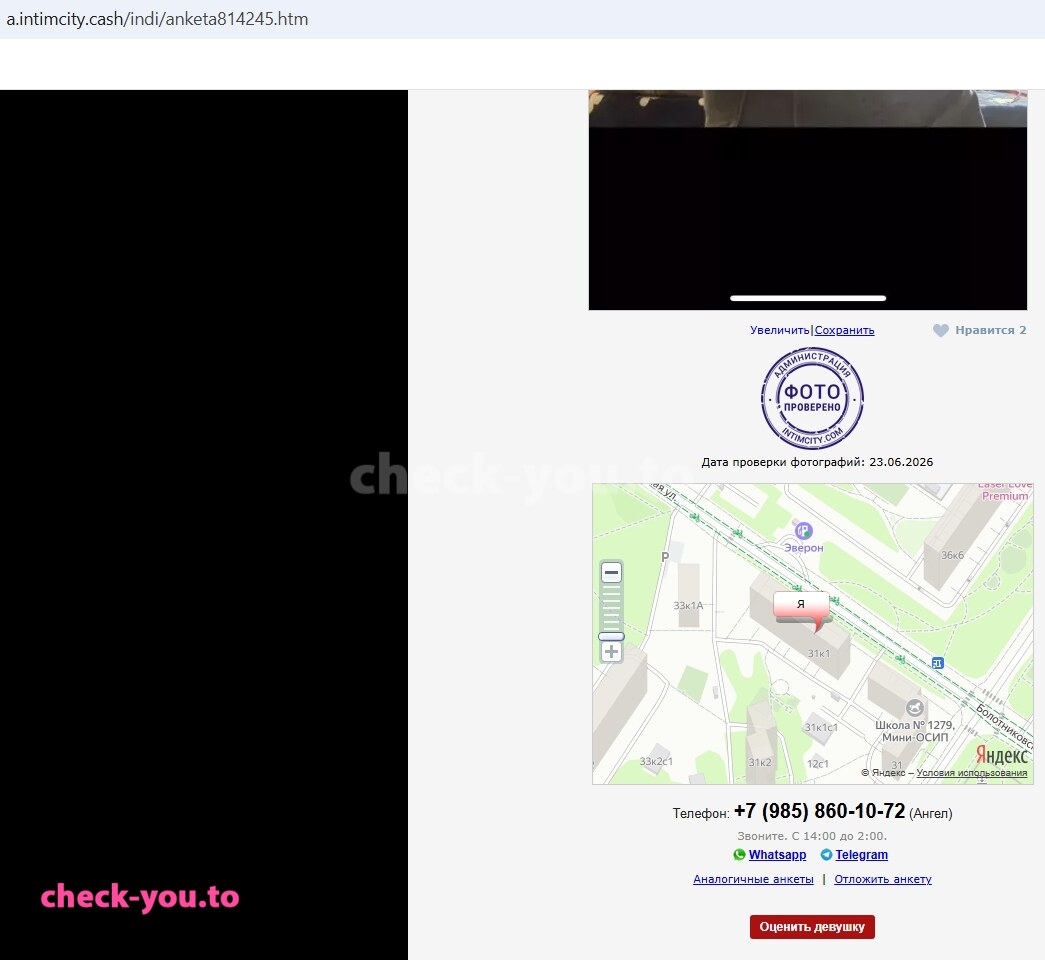Image resolution: width=1045 pixels, height=960 pixels.
Task: Open the Telegram text link
Action: (862, 855)
